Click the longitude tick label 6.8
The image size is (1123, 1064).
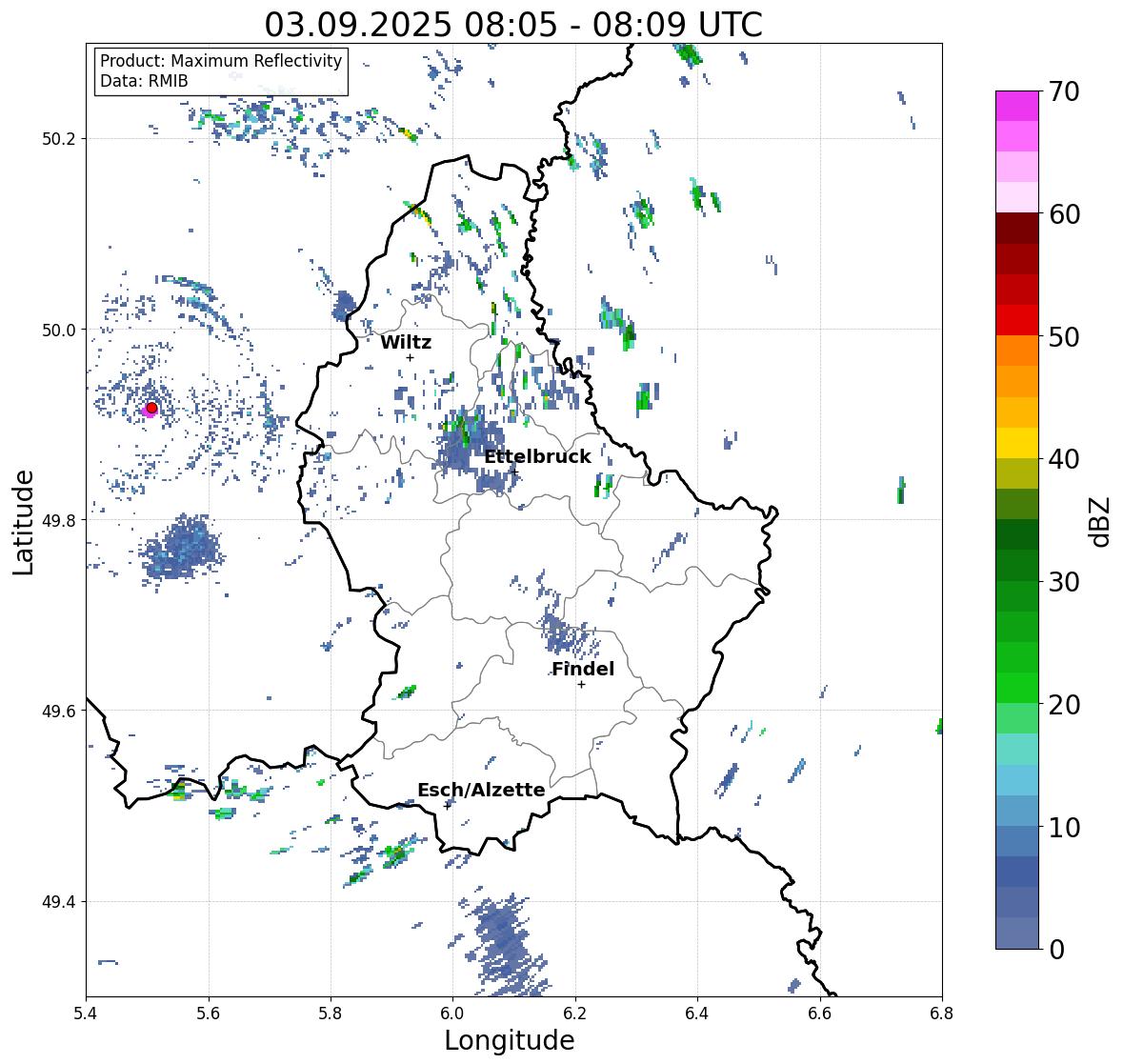coord(942,1013)
